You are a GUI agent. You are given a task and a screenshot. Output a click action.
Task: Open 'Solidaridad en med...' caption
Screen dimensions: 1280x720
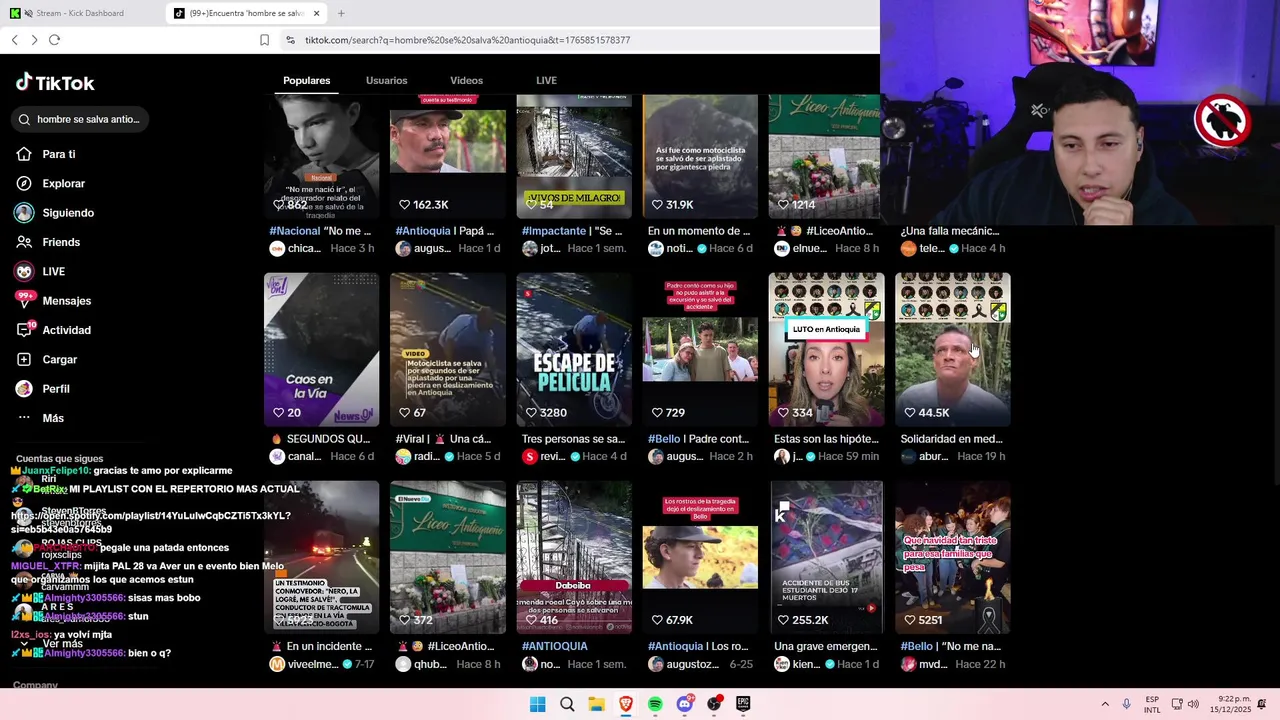point(951,439)
